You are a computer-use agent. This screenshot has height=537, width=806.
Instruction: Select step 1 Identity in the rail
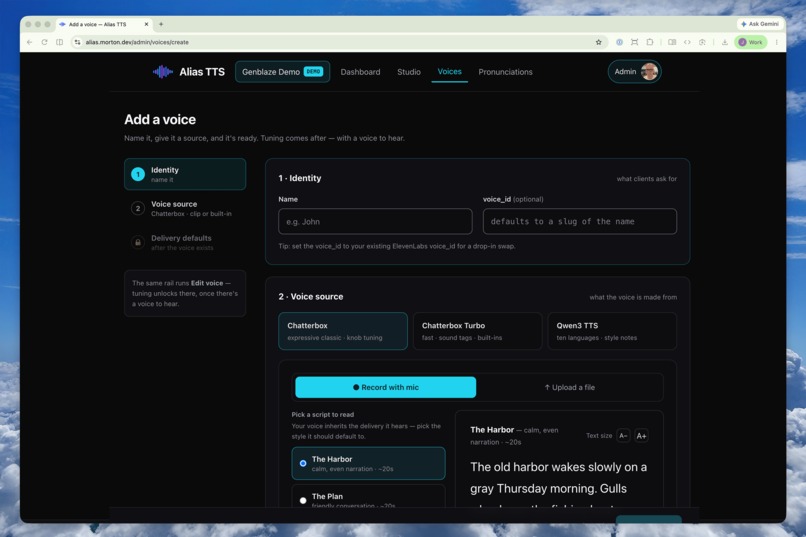coord(185,174)
